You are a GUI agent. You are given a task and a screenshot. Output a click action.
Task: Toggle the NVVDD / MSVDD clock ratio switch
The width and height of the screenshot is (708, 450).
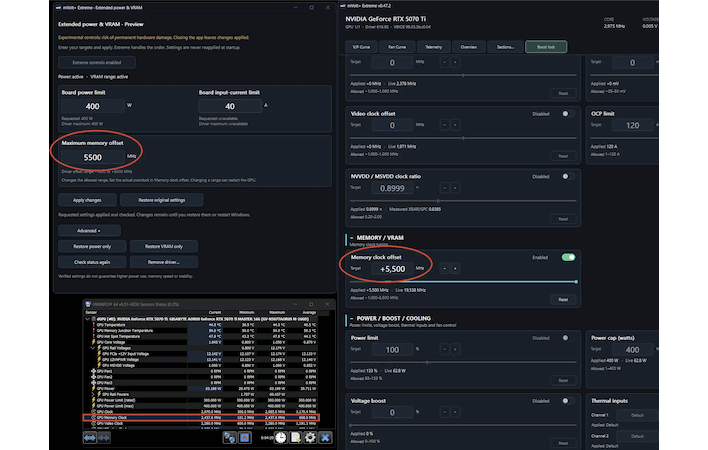tap(568, 176)
